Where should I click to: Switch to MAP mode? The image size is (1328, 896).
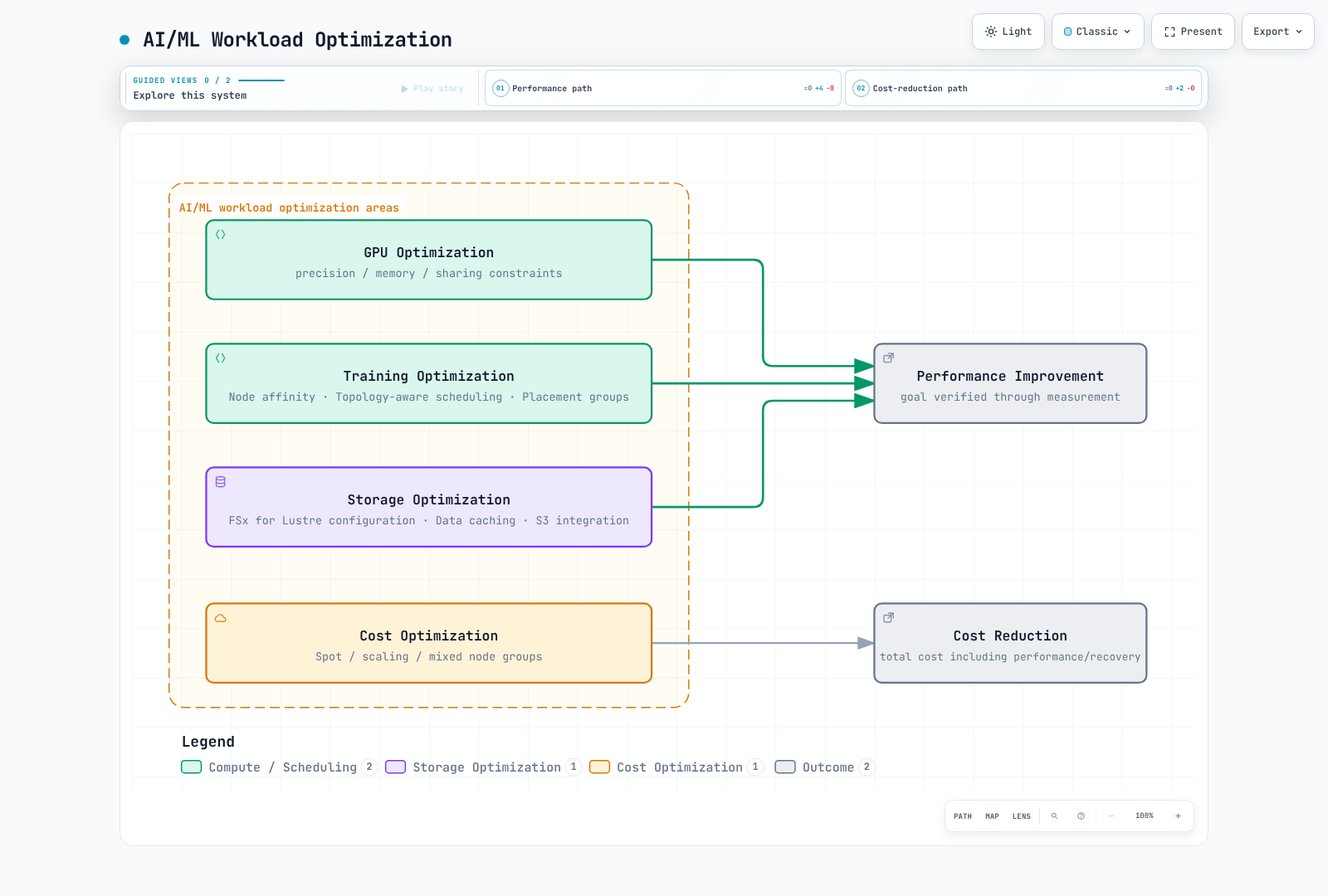(x=992, y=816)
